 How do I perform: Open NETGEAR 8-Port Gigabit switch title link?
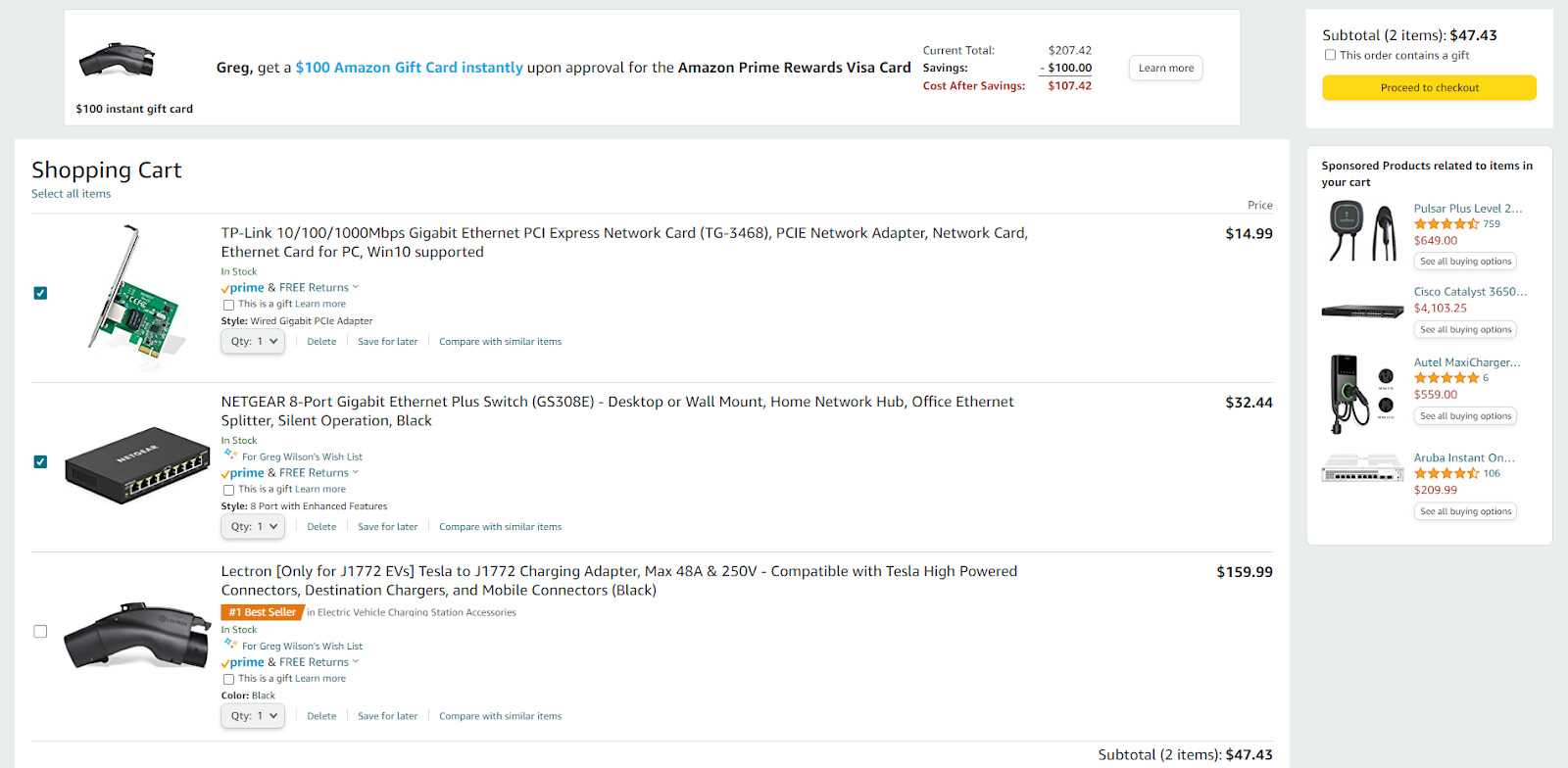coord(617,410)
